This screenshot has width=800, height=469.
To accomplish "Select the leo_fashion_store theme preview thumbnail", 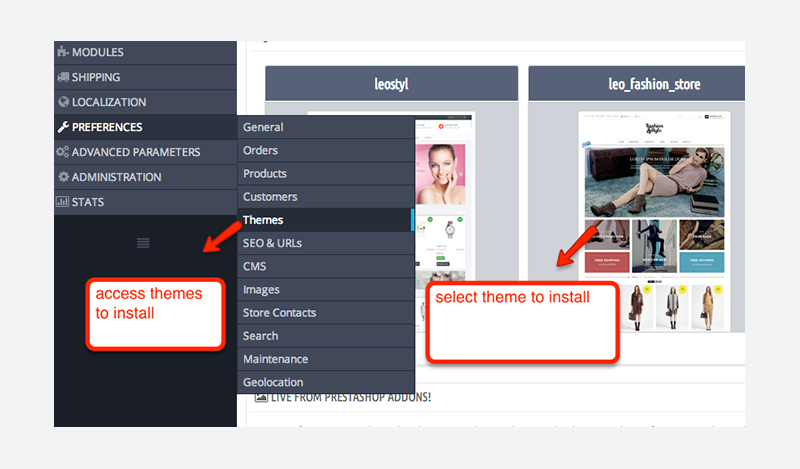I will click(x=654, y=221).
